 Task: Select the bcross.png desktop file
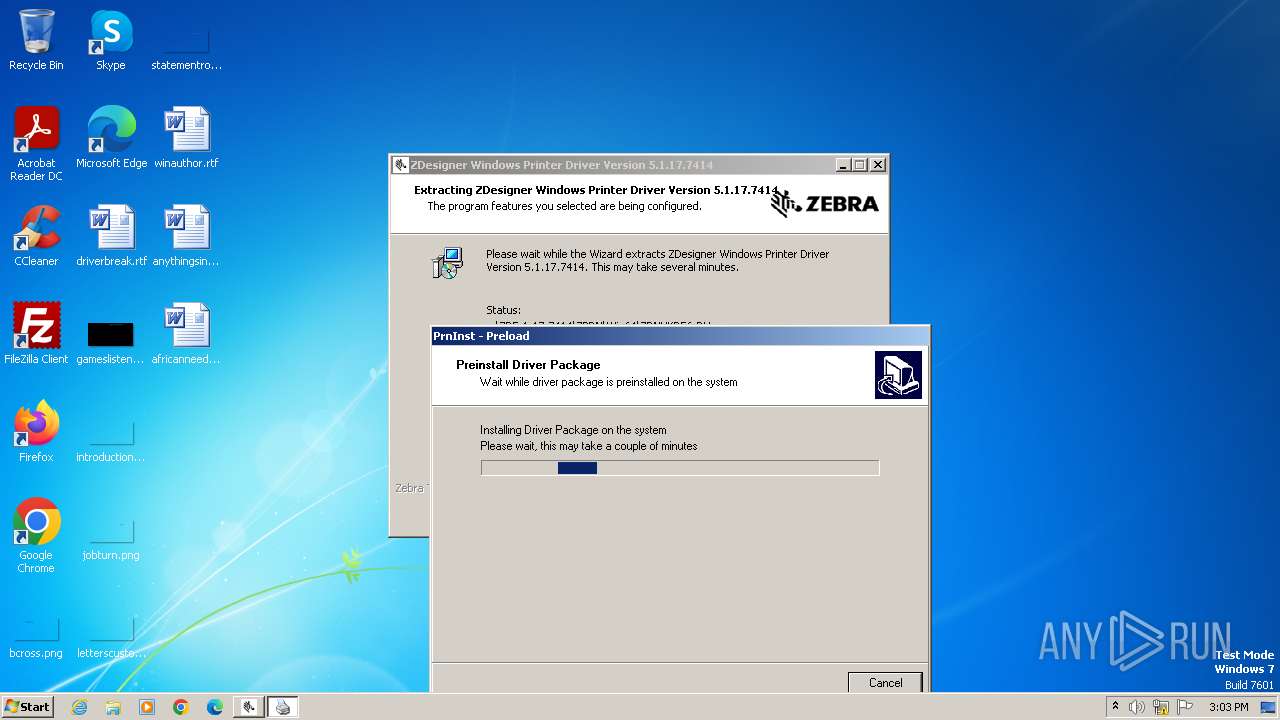[x=36, y=638]
